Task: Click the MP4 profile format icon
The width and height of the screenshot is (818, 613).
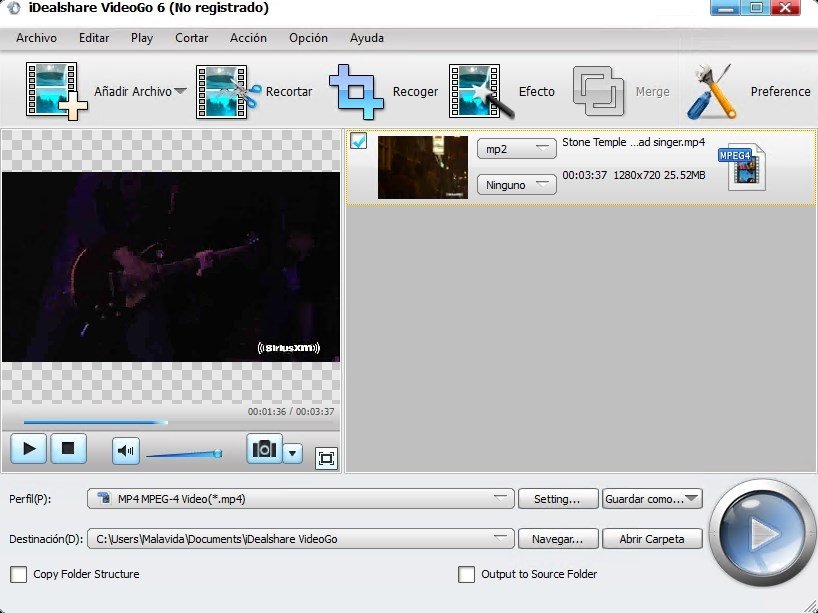Action: pos(104,498)
